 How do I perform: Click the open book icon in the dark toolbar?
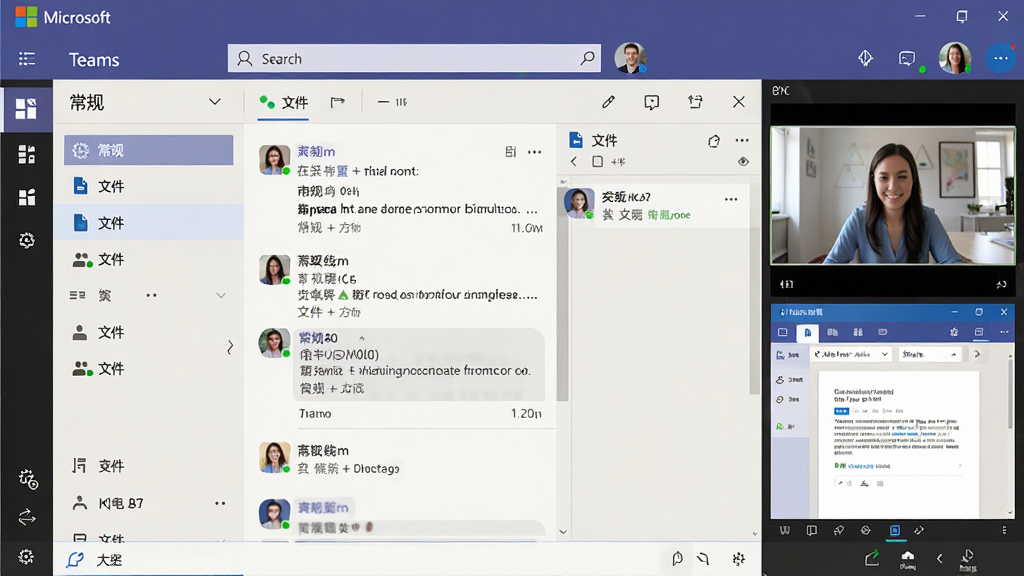pyautogui.click(x=812, y=530)
